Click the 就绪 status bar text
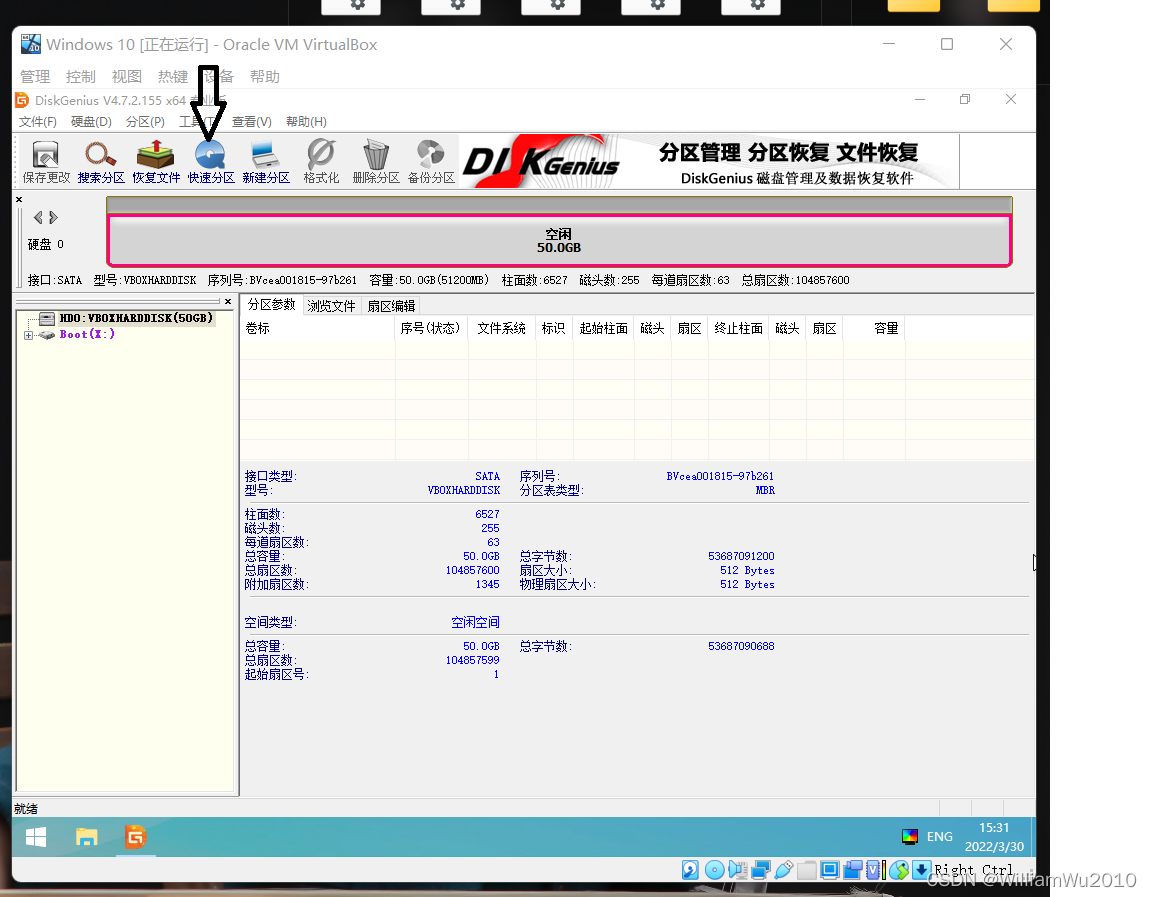This screenshot has height=897, width=1152. click(x=26, y=809)
